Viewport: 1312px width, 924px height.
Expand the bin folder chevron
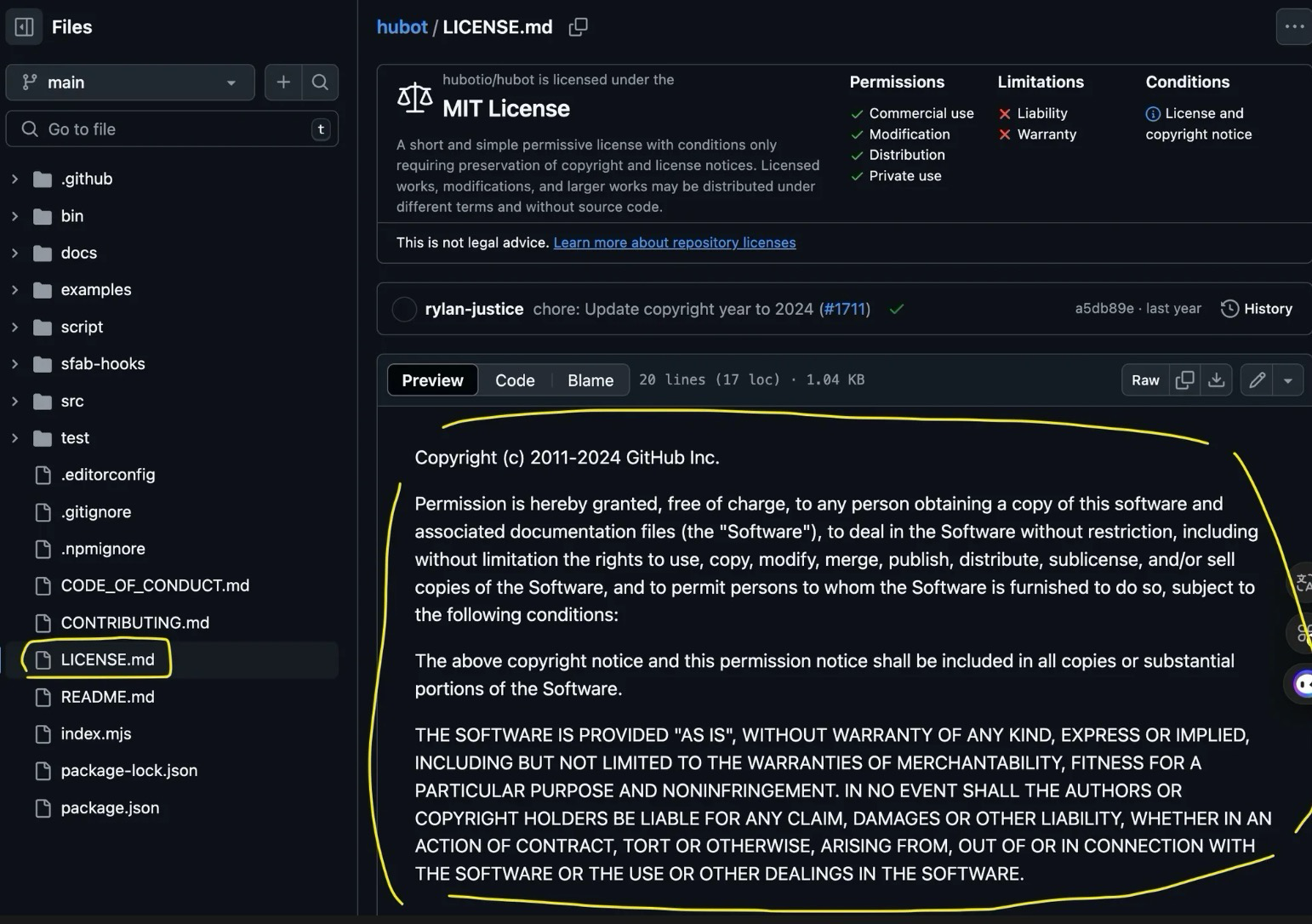click(x=14, y=216)
